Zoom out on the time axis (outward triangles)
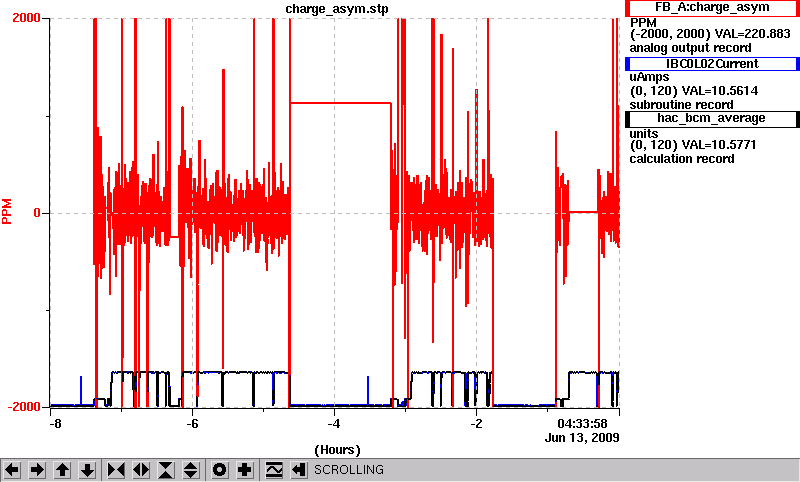 click(x=141, y=470)
